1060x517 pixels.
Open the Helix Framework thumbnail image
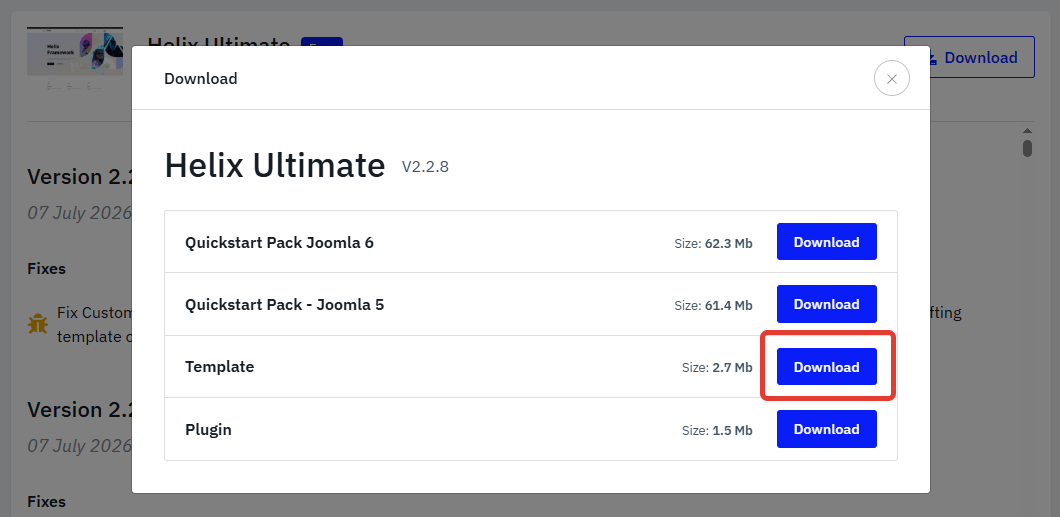(75, 52)
